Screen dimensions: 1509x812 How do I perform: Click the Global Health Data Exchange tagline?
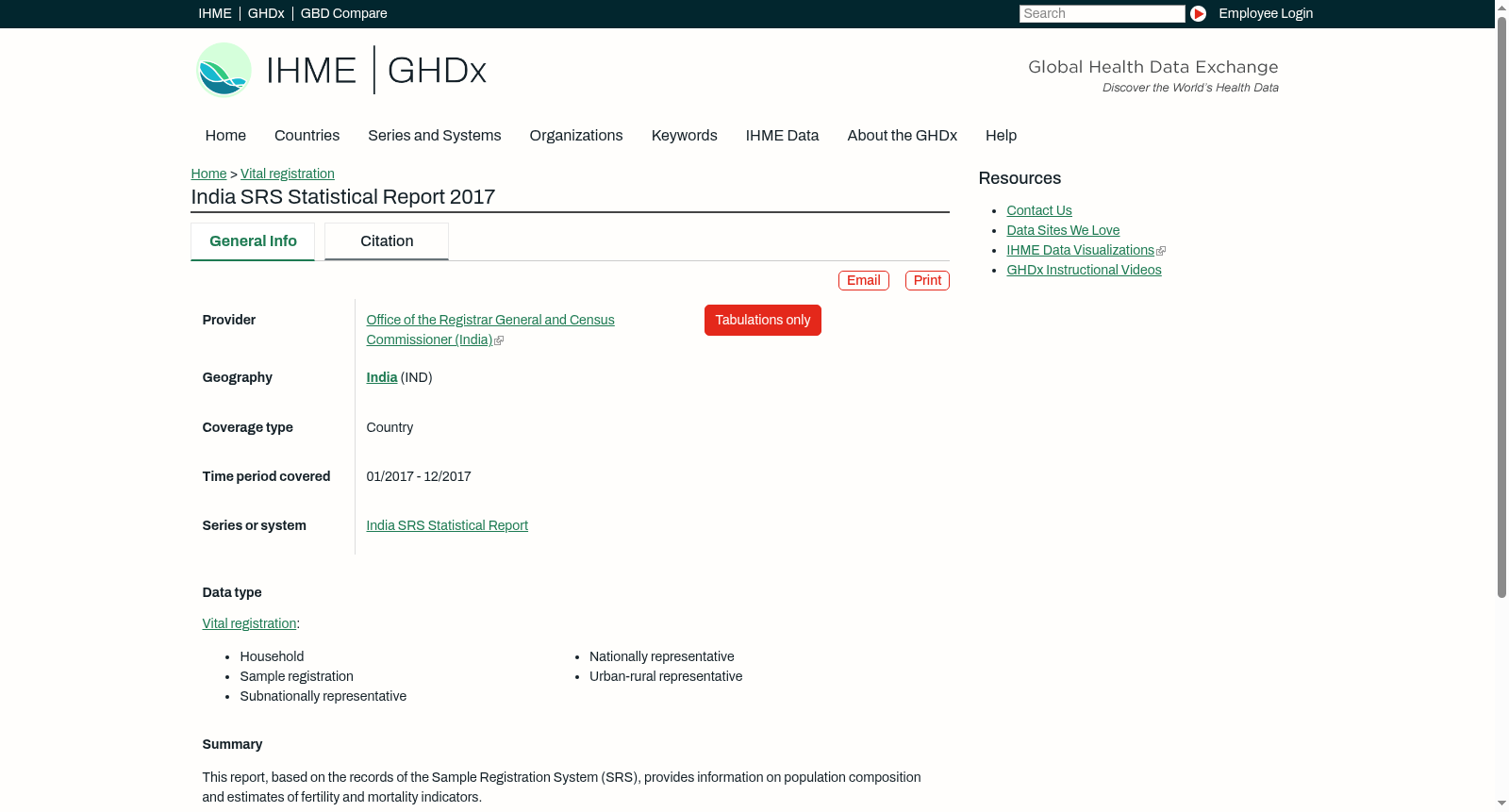click(1152, 67)
